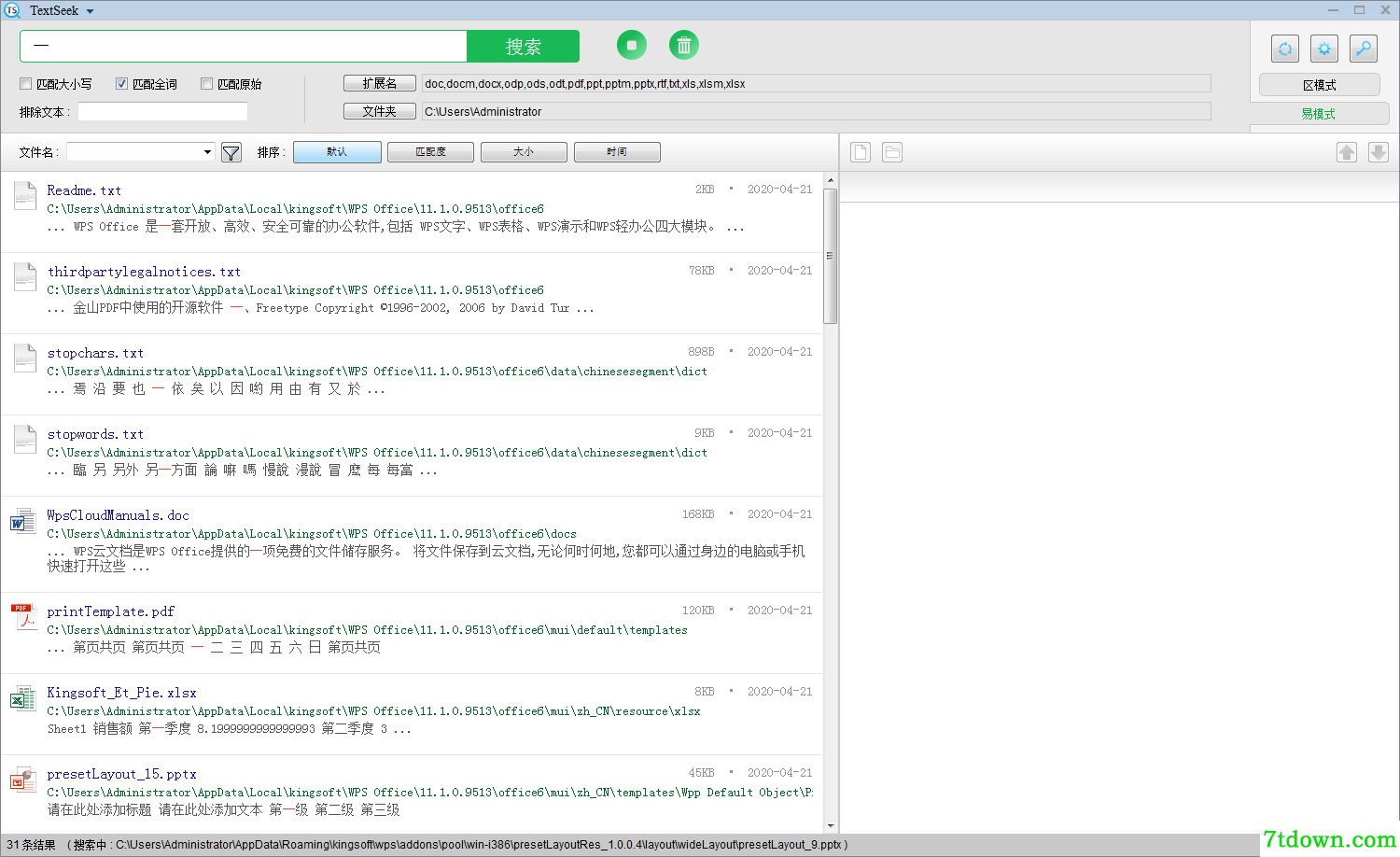Jump to previous match with up arrow icon
The height and width of the screenshot is (857, 1400).
pos(1347,152)
